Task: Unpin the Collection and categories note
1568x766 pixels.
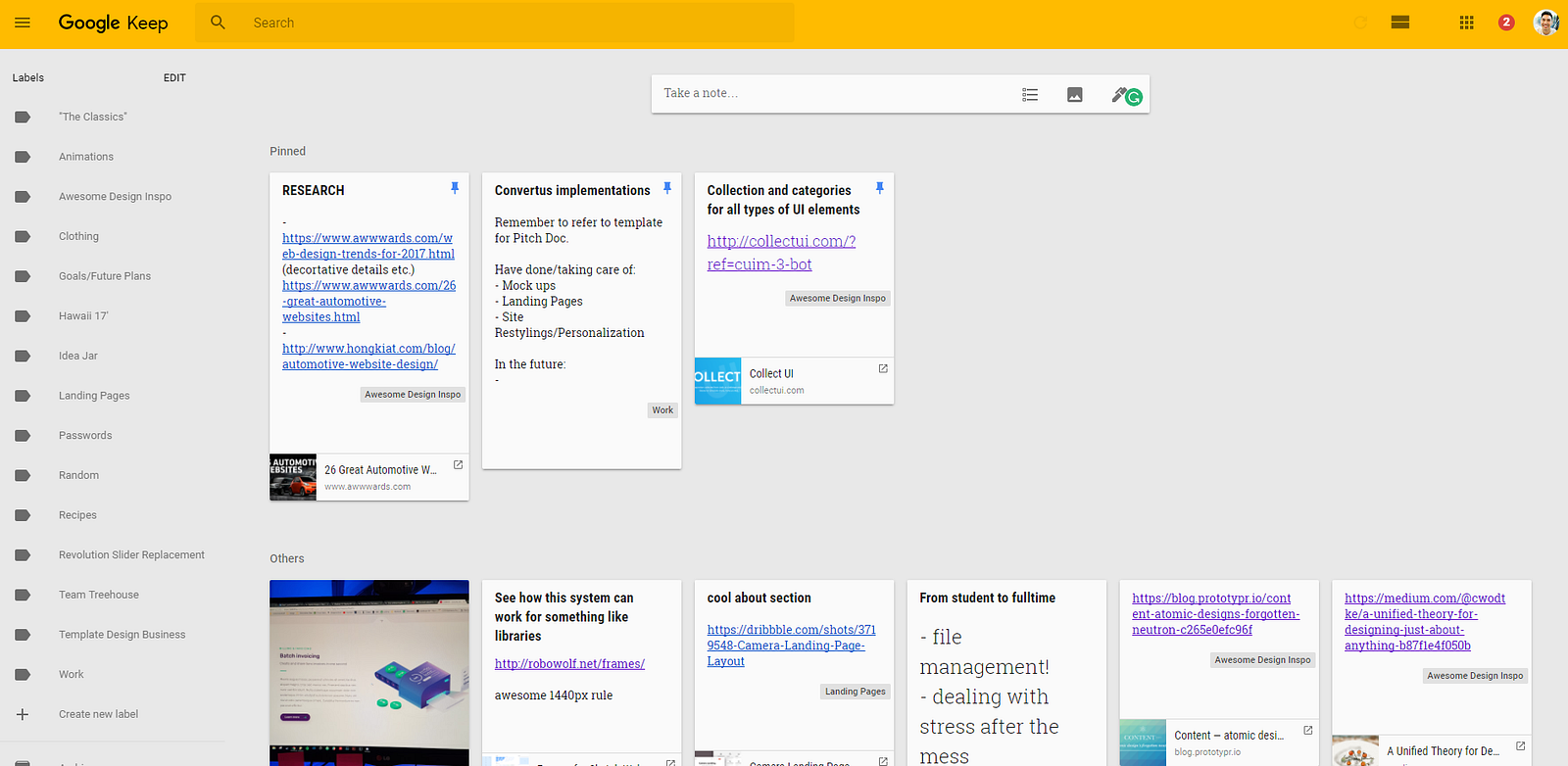Action: [880, 188]
